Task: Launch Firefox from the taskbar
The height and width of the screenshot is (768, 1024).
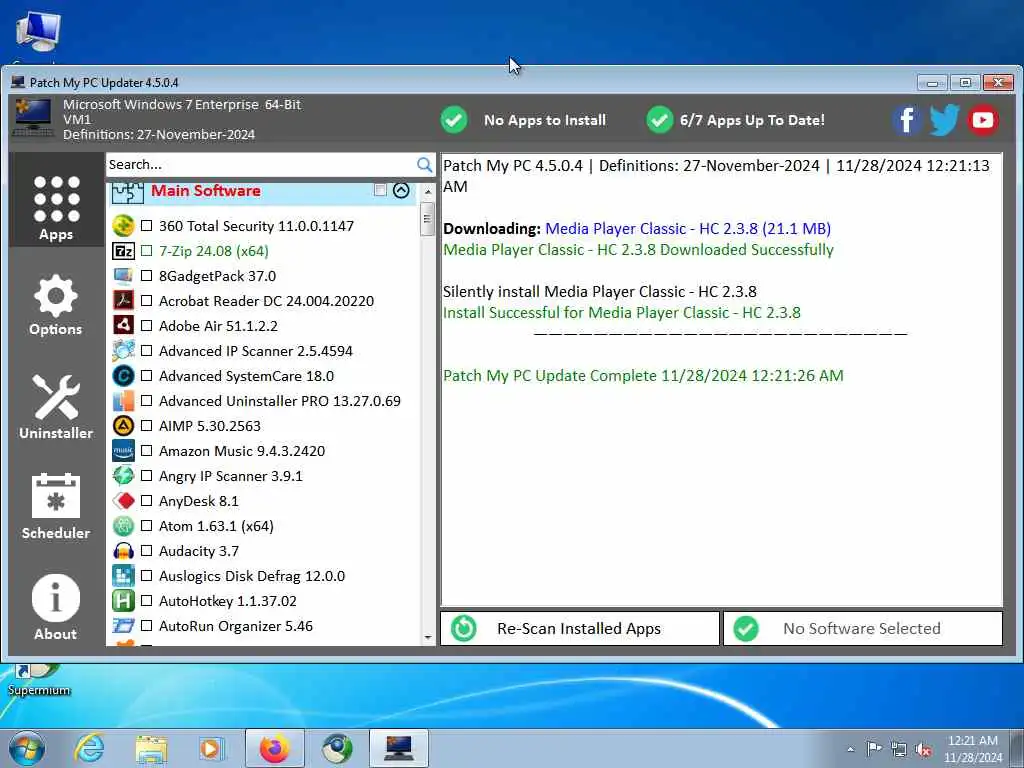Action: 274,748
